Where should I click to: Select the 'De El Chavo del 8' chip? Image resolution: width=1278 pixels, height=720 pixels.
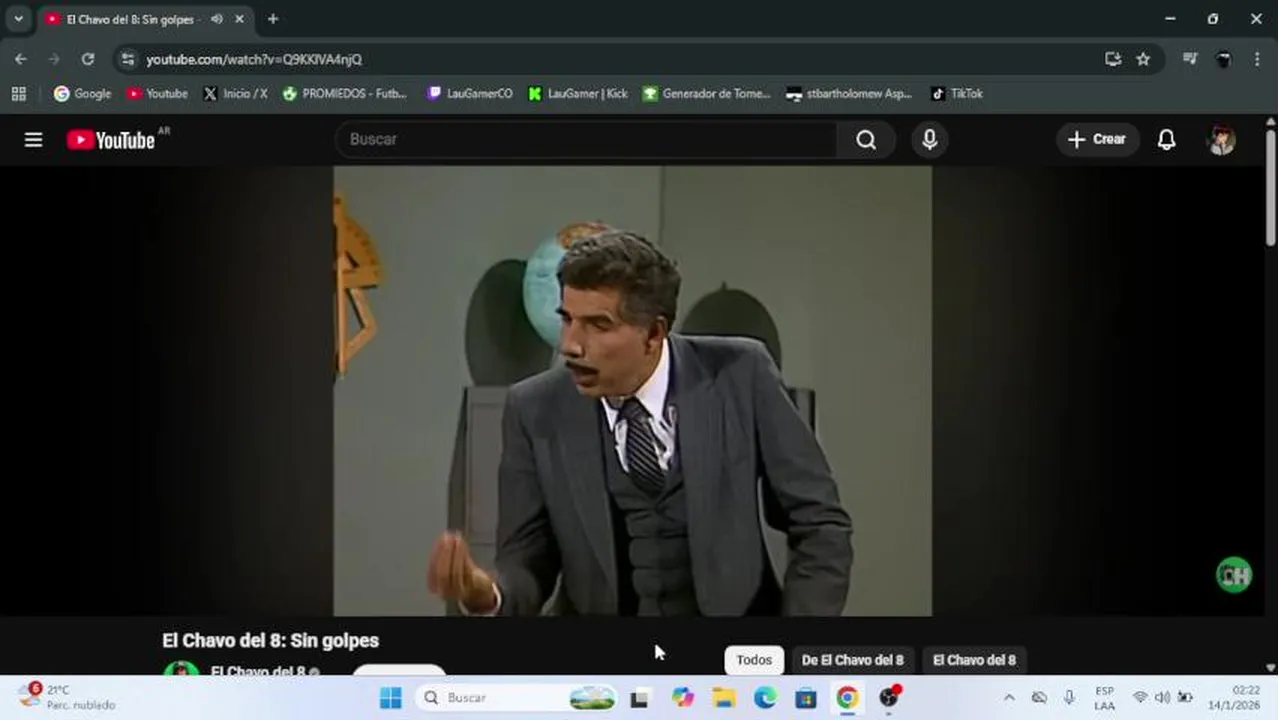(x=852, y=660)
